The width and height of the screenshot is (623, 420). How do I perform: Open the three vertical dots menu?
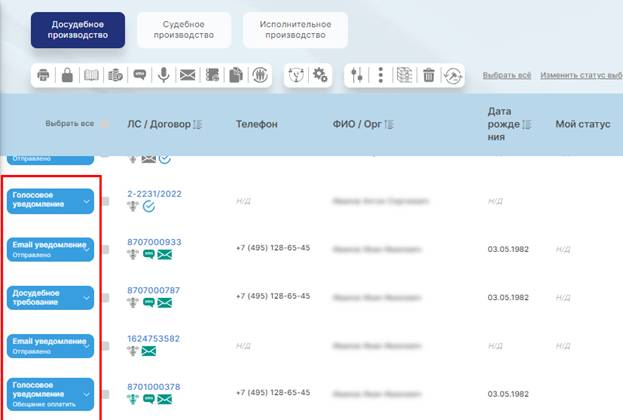[x=381, y=75]
